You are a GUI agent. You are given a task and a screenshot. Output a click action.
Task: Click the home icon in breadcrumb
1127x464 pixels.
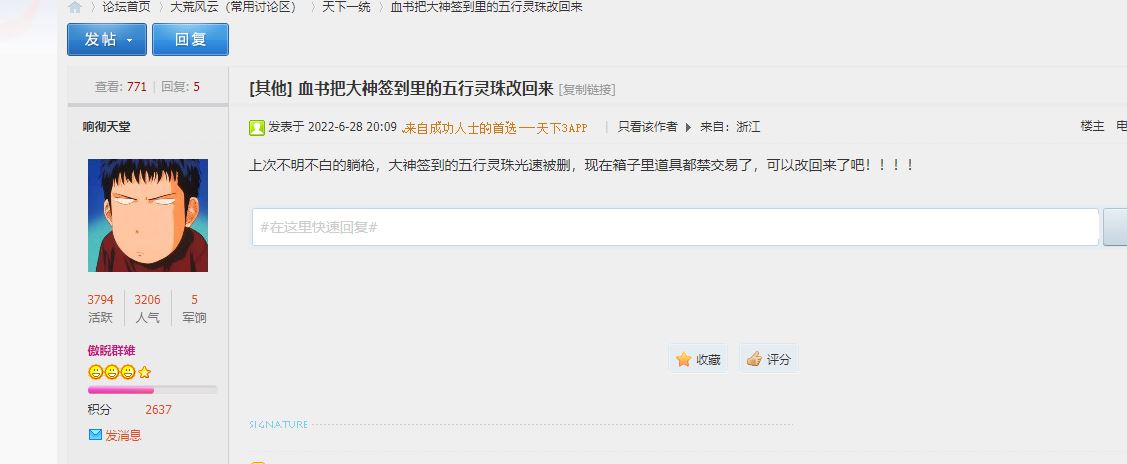pos(75,7)
